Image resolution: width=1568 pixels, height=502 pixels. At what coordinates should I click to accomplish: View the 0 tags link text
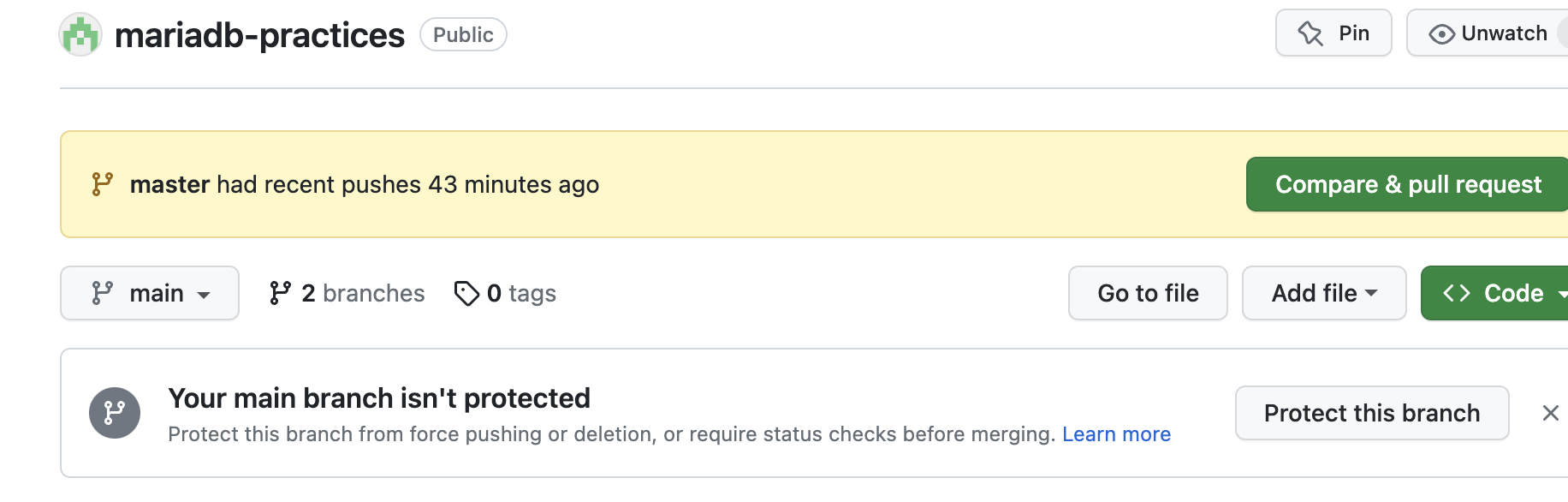tap(521, 294)
